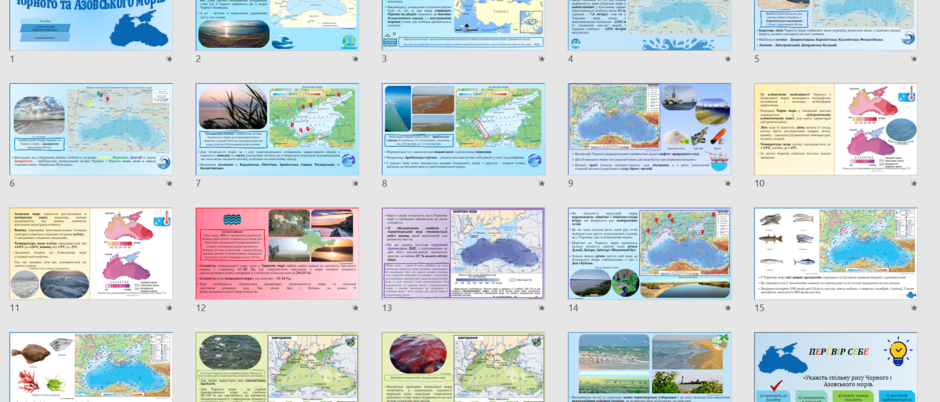Choose slide 15 thumbnail with fish pictures
Image resolution: width=940 pixels, height=402 pixels.
point(836,254)
